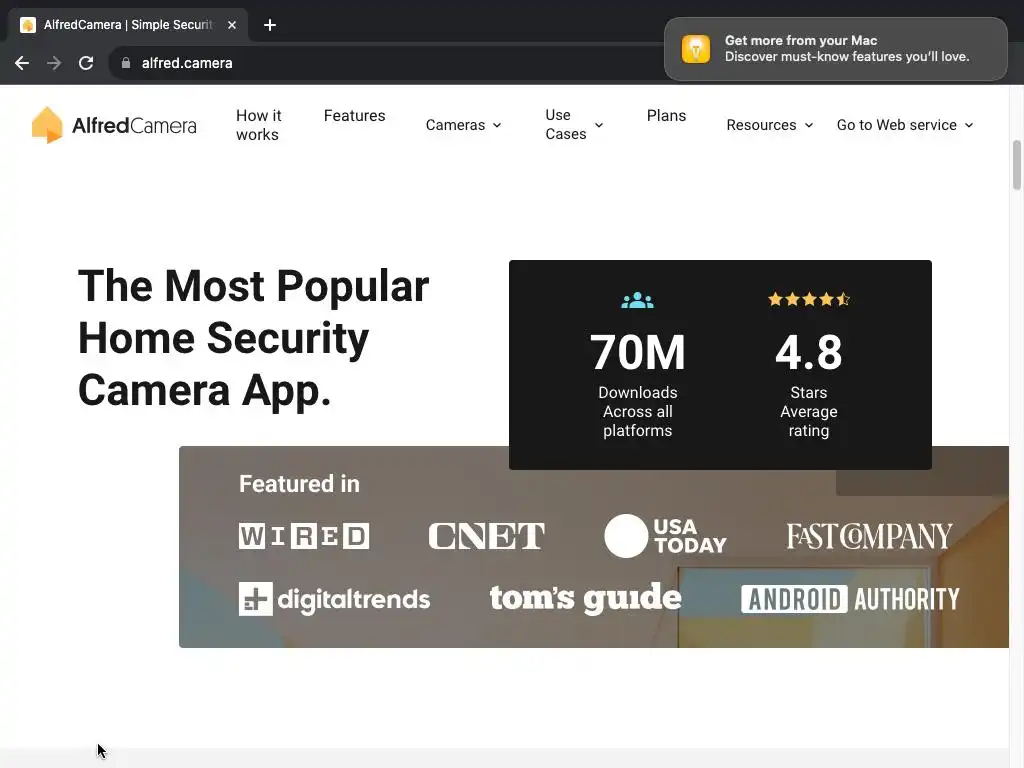Click the star rating icons
Image resolution: width=1024 pixels, height=768 pixels.
[808, 299]
